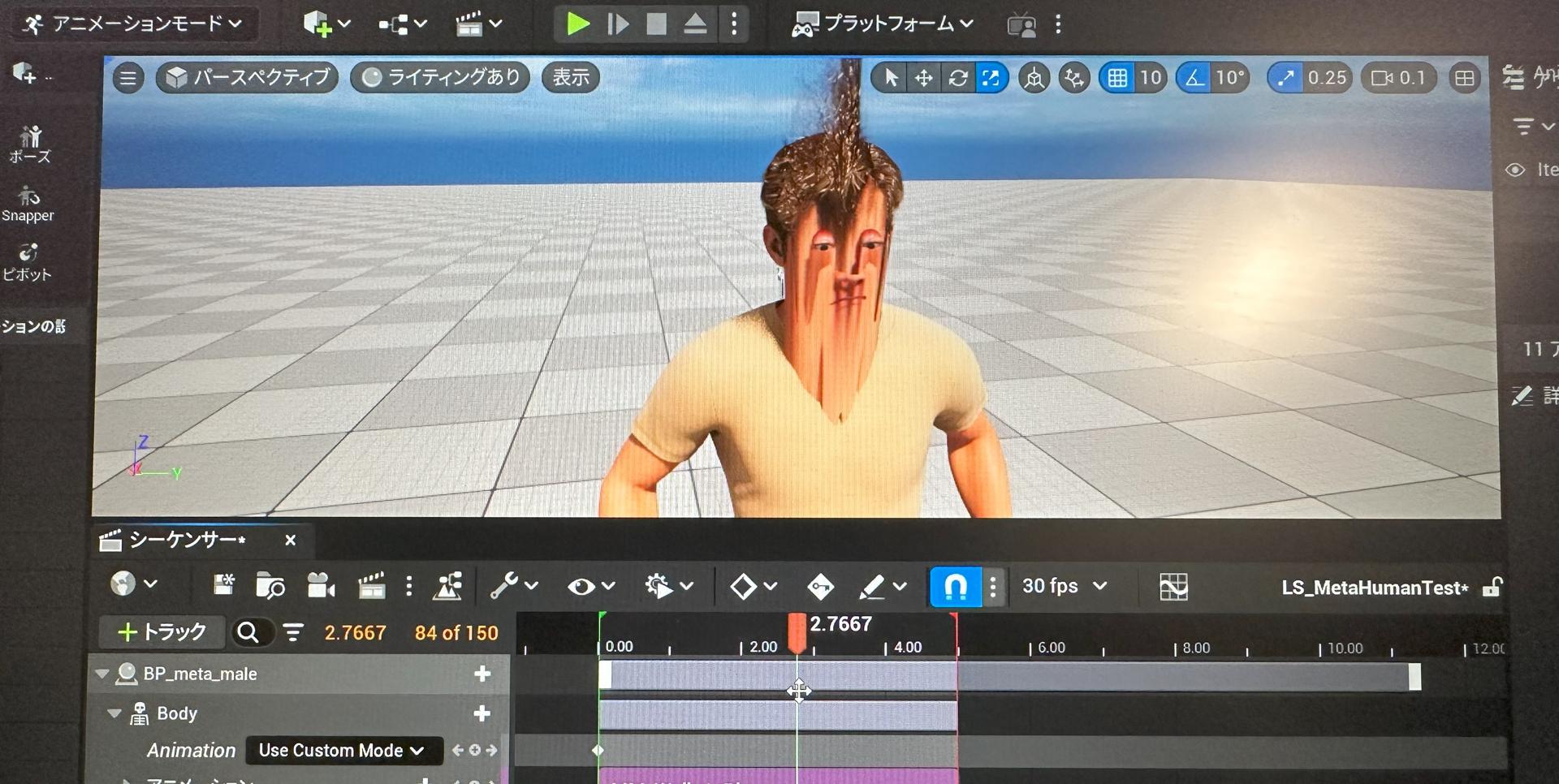Screen dimensions: 1559x784
Task: Collapse the BP_meta_male track
Action: click(102, 674)
